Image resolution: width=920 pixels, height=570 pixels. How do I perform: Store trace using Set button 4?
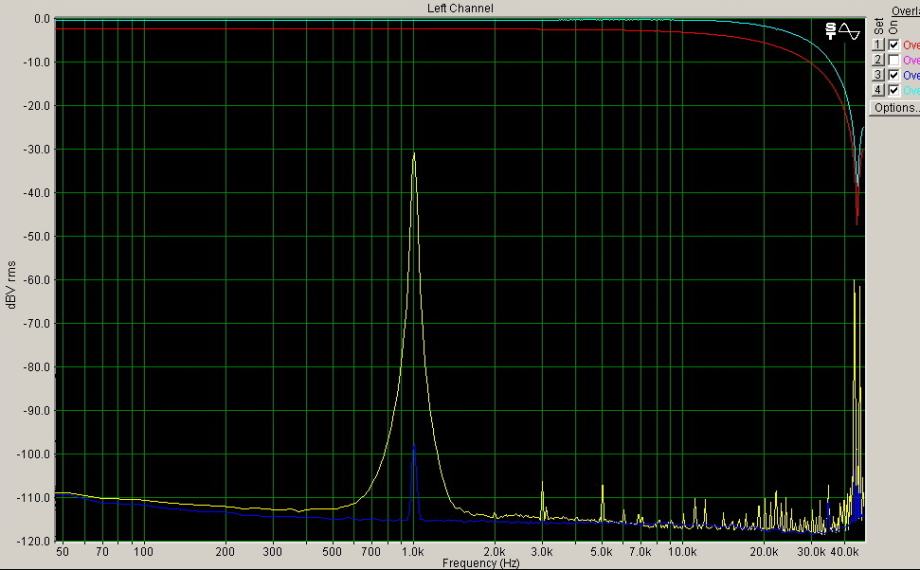point(879,90)
